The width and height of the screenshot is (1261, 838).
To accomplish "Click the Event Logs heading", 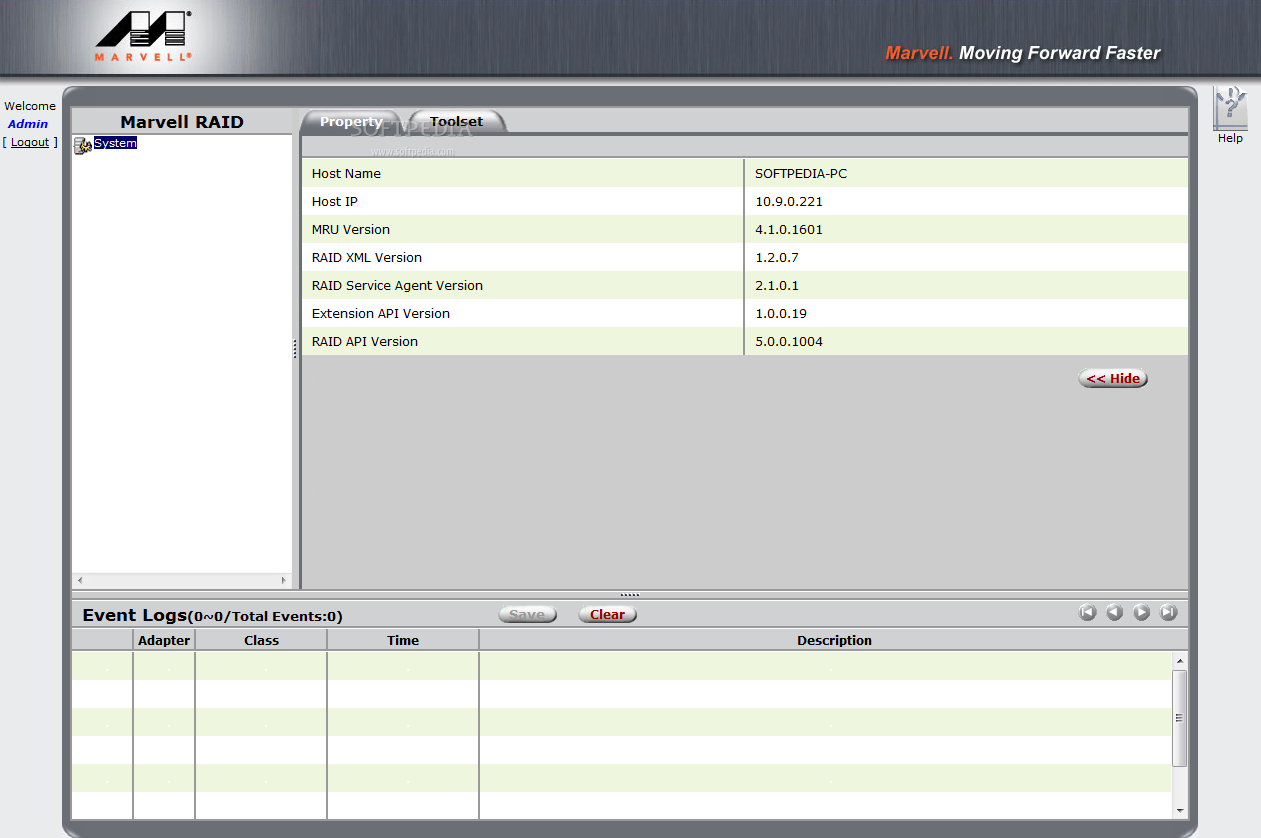I will pos(134,615).
